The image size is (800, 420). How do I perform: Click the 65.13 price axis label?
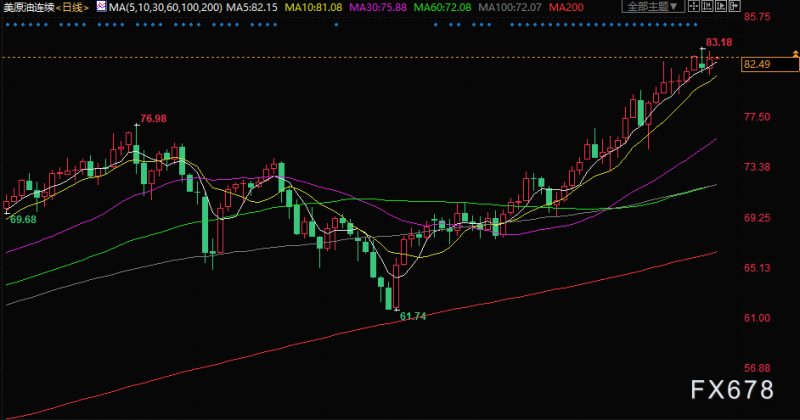pos(757,268)
